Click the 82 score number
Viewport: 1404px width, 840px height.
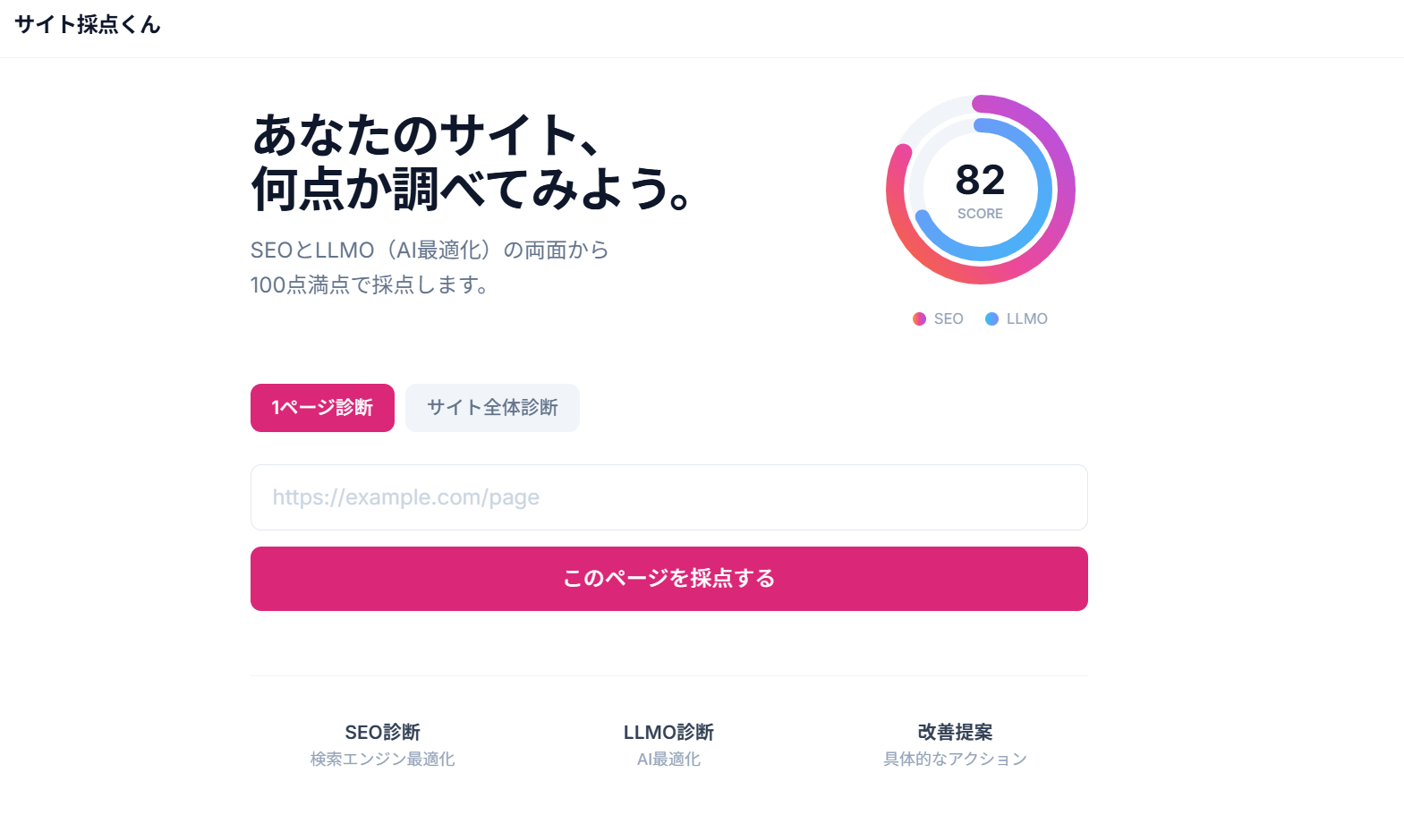click(x=980, y=181)
